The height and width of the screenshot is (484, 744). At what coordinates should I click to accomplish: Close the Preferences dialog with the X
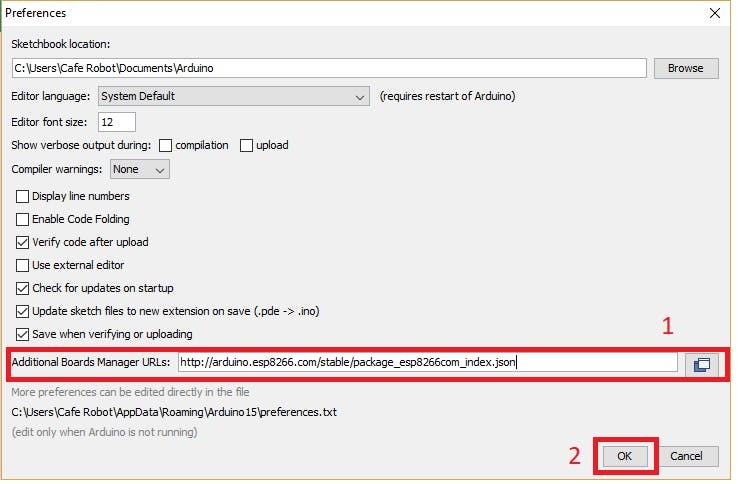(x=715, y=13)
